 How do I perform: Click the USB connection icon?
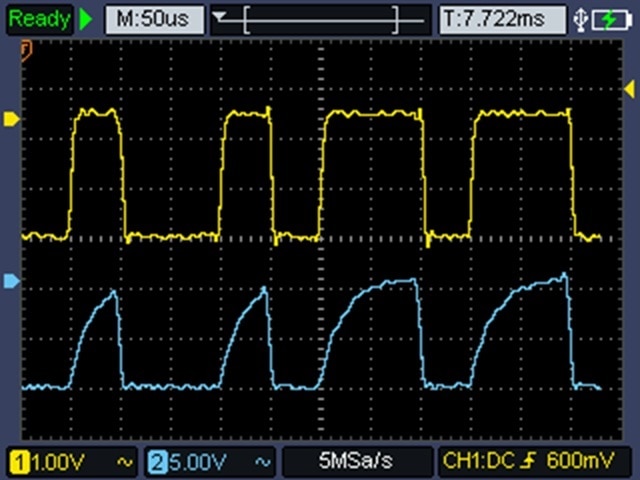tap(580, 20)
